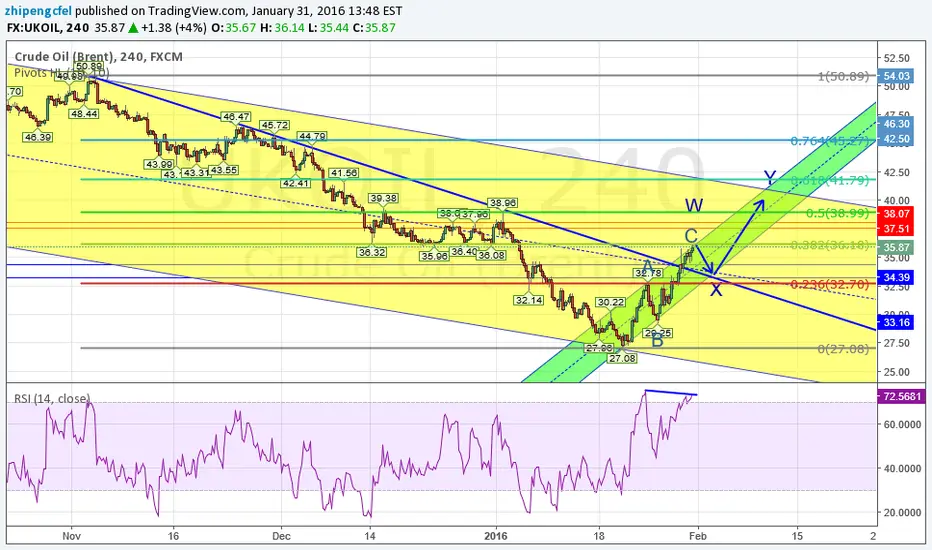Click the Crude Oil (Brent), 240, FXCM title
This screenshot has width=932, height=550.
[99, 56]
